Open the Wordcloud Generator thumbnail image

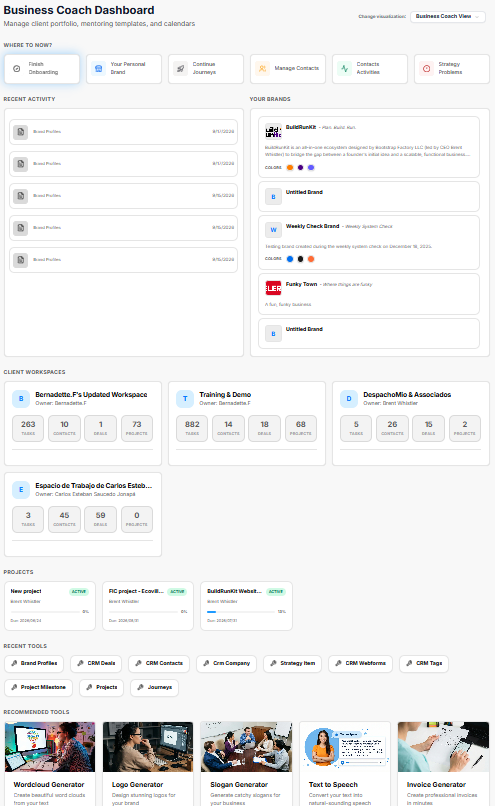point(50,747)
